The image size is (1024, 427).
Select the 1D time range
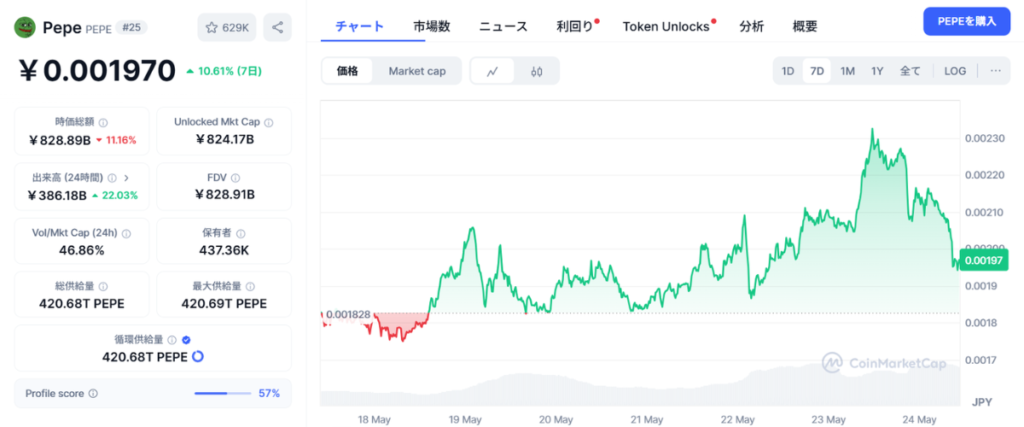pos(788,71)
